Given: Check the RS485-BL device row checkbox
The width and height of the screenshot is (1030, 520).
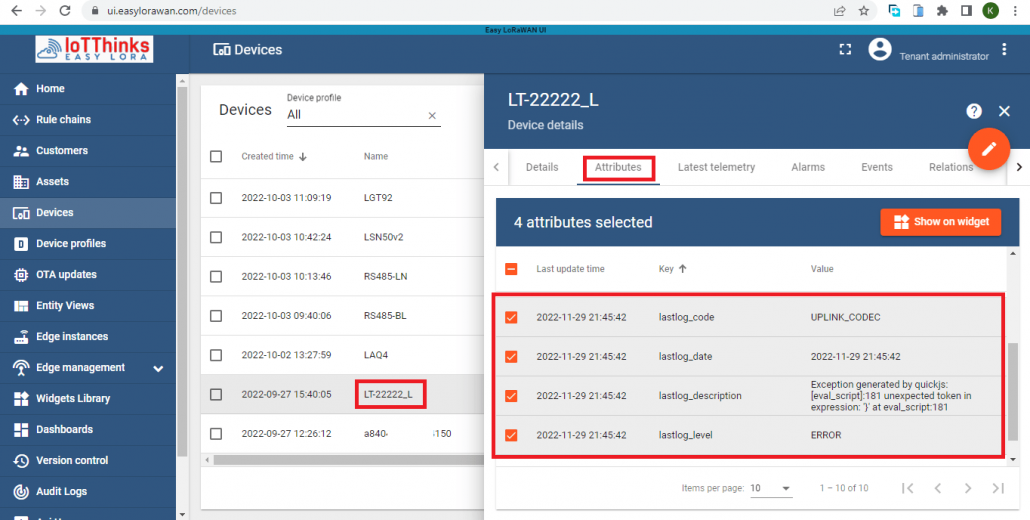Looking at the screenshot, I should [x=215, y=316].
